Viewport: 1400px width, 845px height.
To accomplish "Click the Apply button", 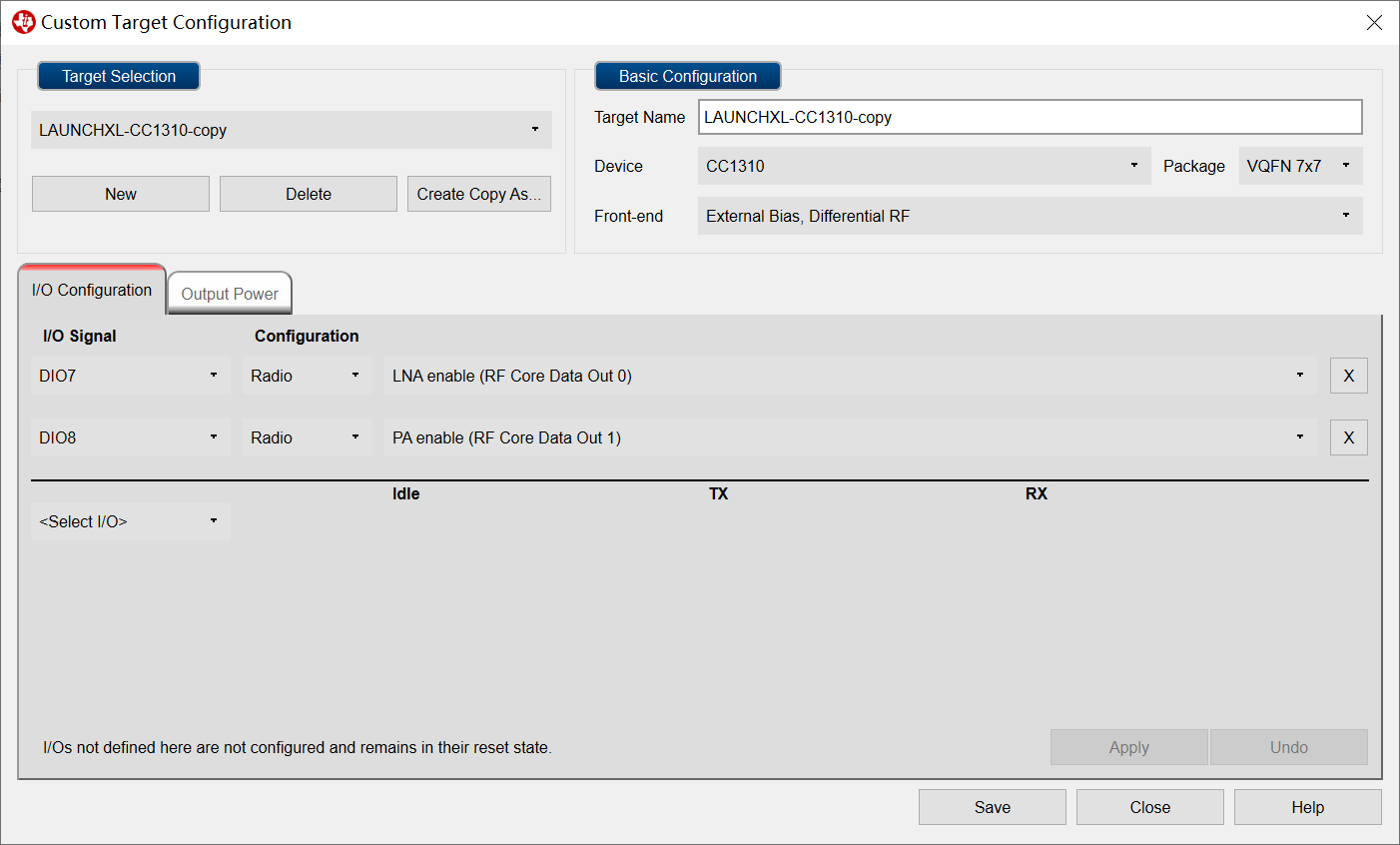I will [1129, 747].
